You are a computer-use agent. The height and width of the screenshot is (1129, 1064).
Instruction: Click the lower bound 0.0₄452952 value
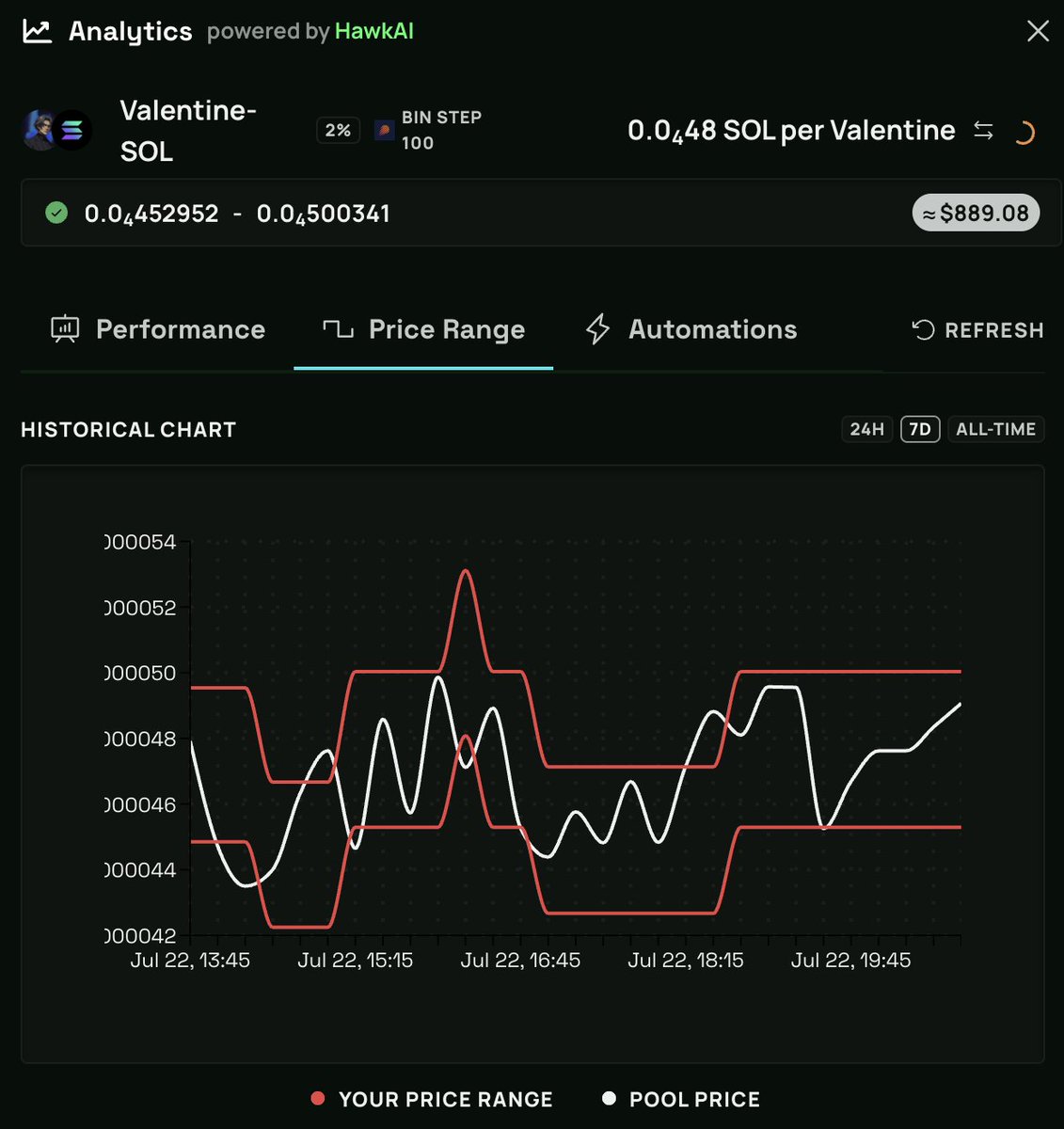coord(151,214)
